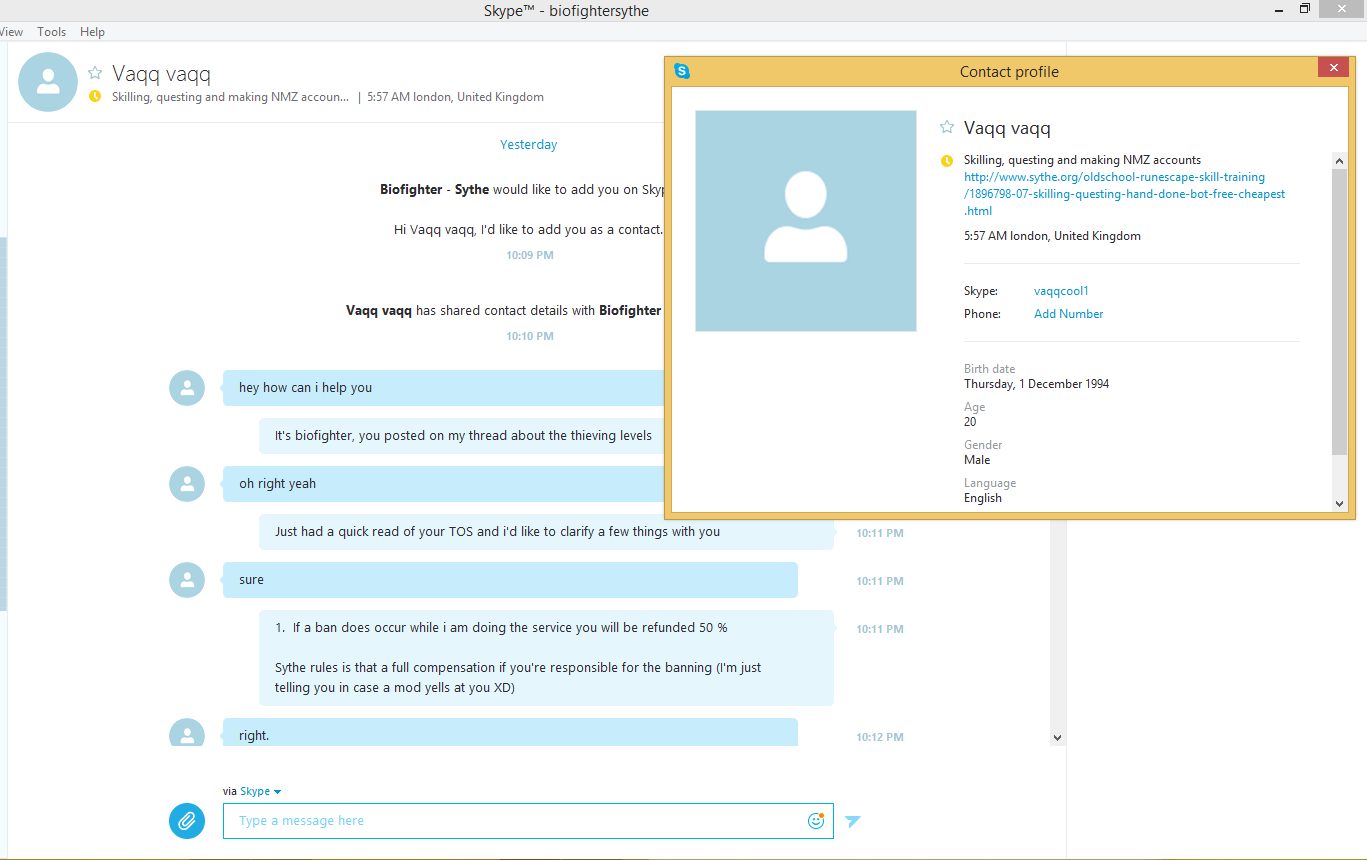
Task: Open the Help menu
Action: 92,32
